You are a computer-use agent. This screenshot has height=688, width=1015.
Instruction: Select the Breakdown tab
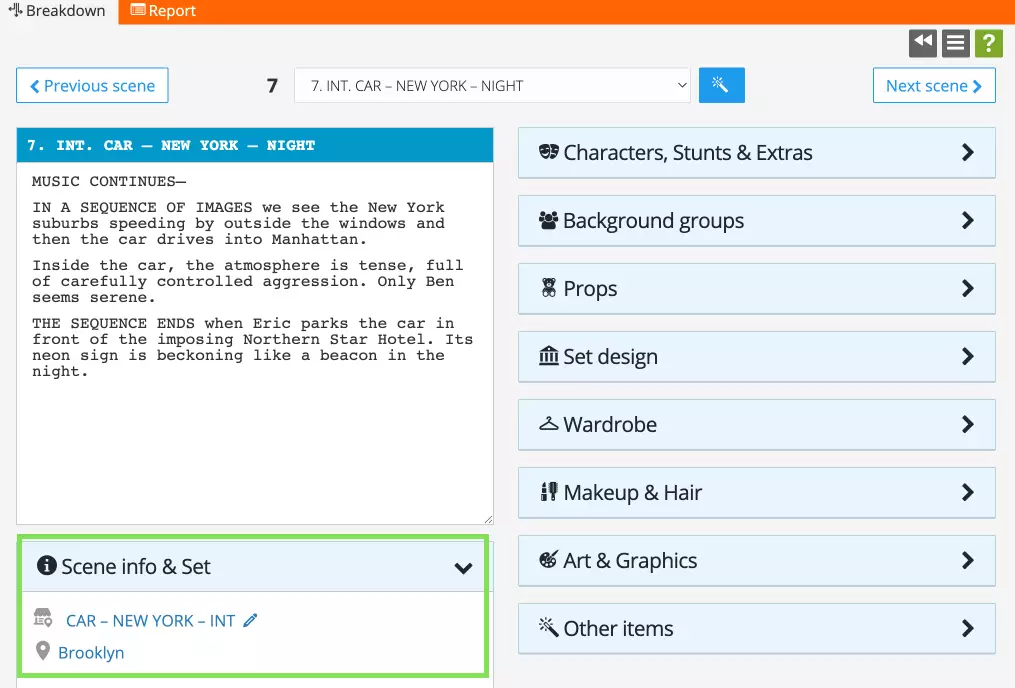[x=57, y=11]
